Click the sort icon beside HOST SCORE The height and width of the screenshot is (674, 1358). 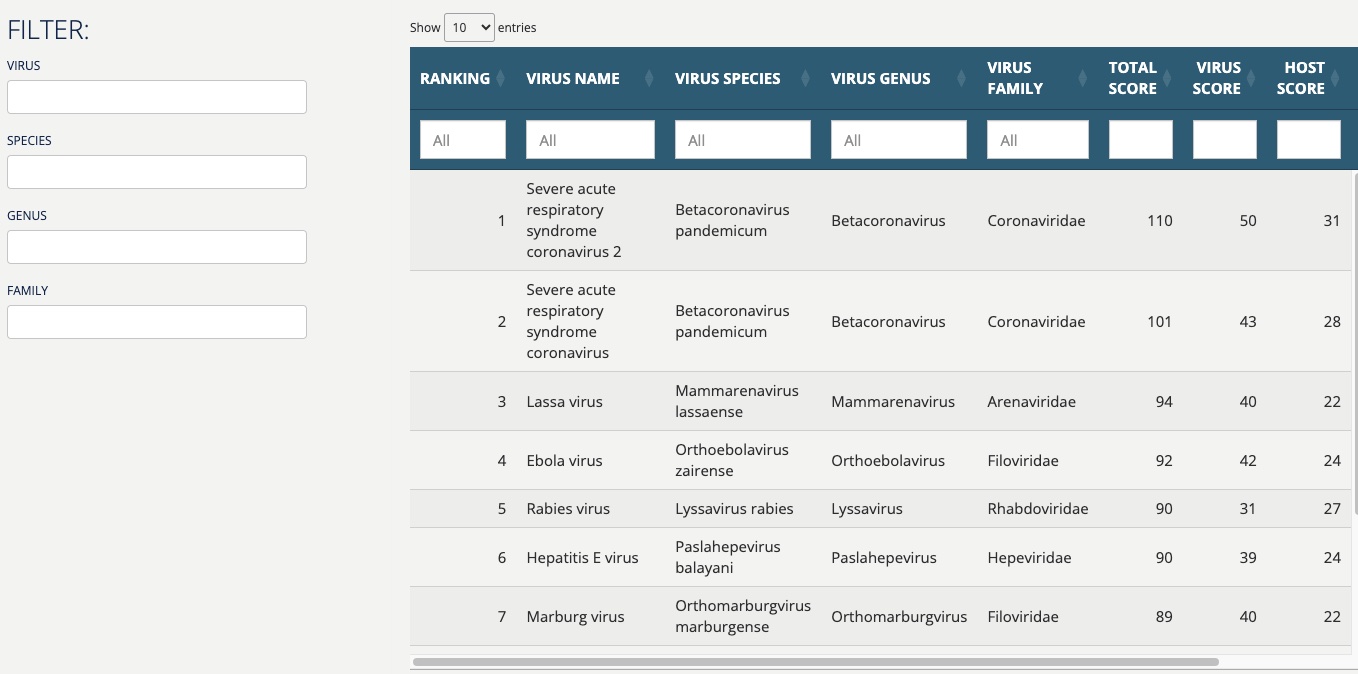pyautogui.click(x=1334, y=77)
